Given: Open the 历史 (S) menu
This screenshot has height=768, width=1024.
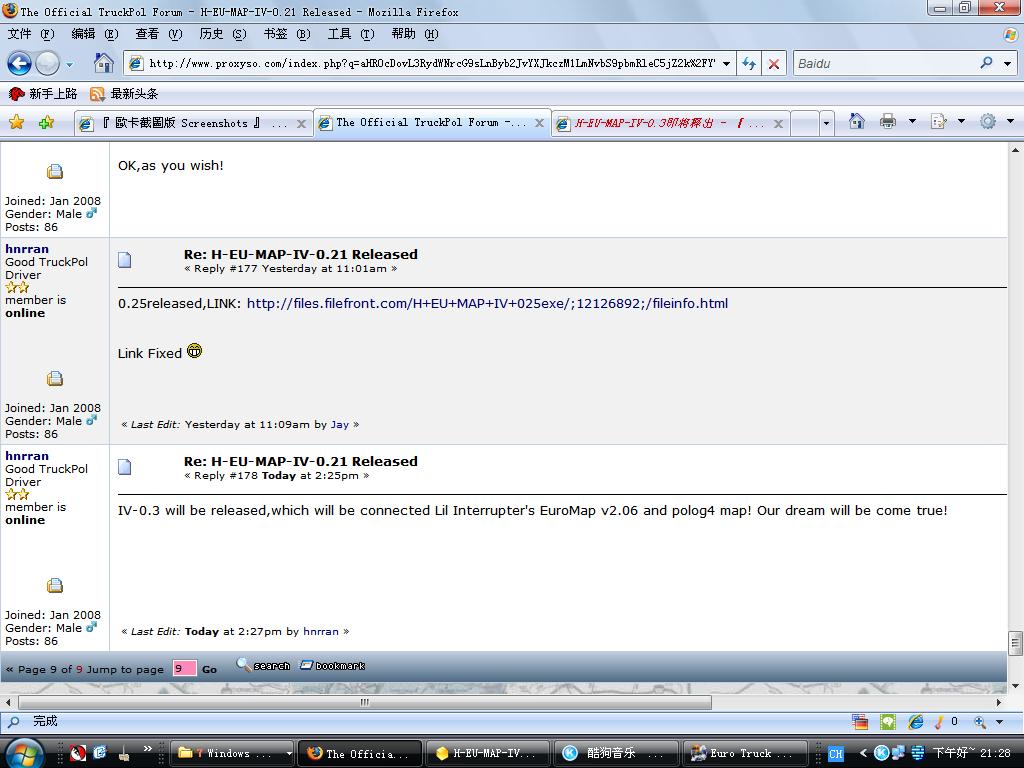Looking at the screenshot, I should (223, 34).
